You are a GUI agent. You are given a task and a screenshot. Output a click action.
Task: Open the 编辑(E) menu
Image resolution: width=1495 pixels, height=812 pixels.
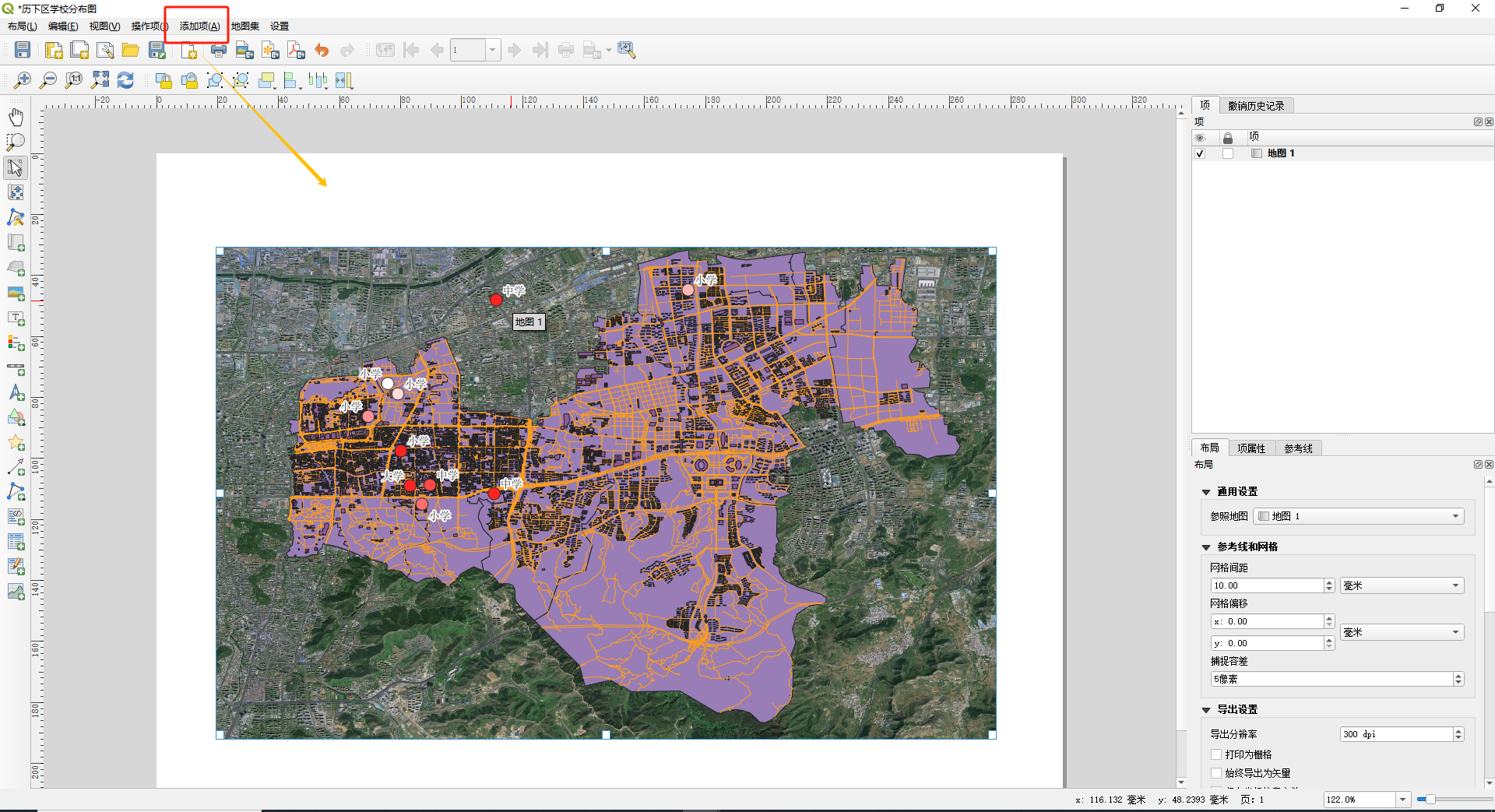[x=63, y=26]
